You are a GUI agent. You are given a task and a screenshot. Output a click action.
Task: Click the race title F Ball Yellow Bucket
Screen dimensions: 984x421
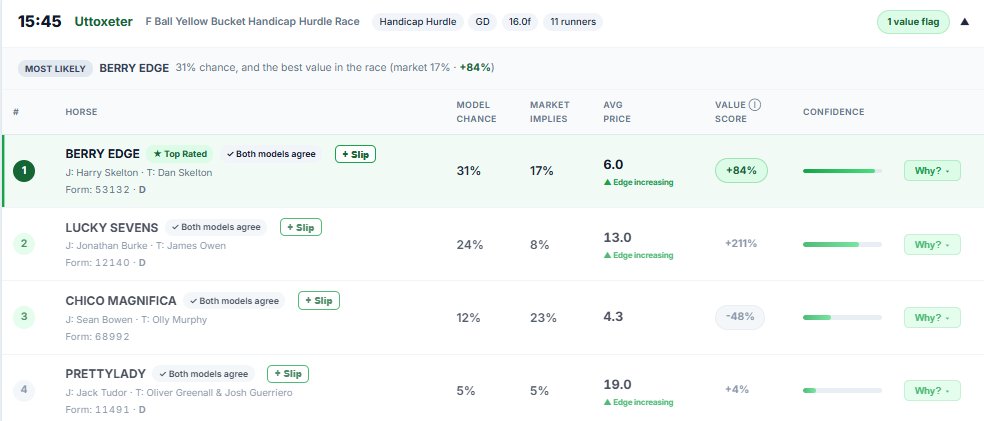252,22
